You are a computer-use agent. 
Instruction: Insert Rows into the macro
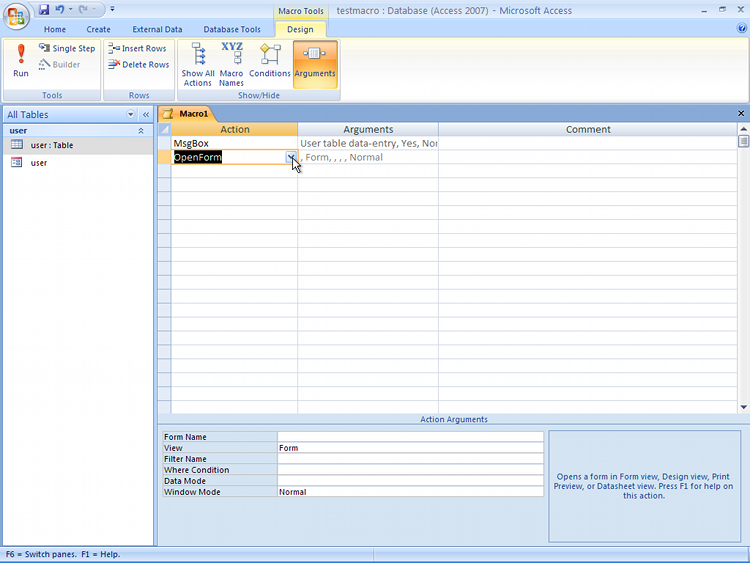tap(137, 48)
